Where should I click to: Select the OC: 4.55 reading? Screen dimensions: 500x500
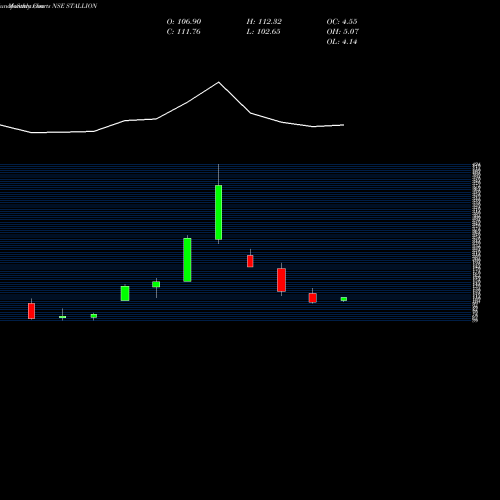342,21
